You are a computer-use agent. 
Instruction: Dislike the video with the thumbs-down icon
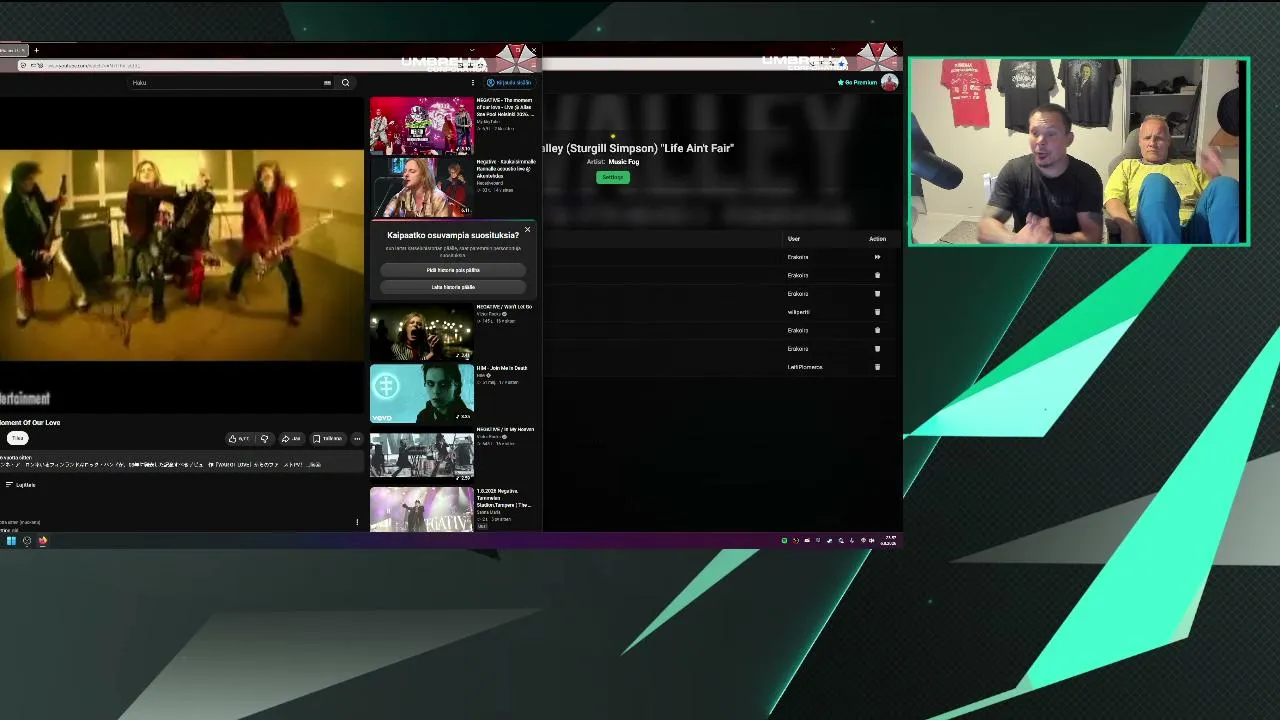pyautogui.click(x=264, y=438)
